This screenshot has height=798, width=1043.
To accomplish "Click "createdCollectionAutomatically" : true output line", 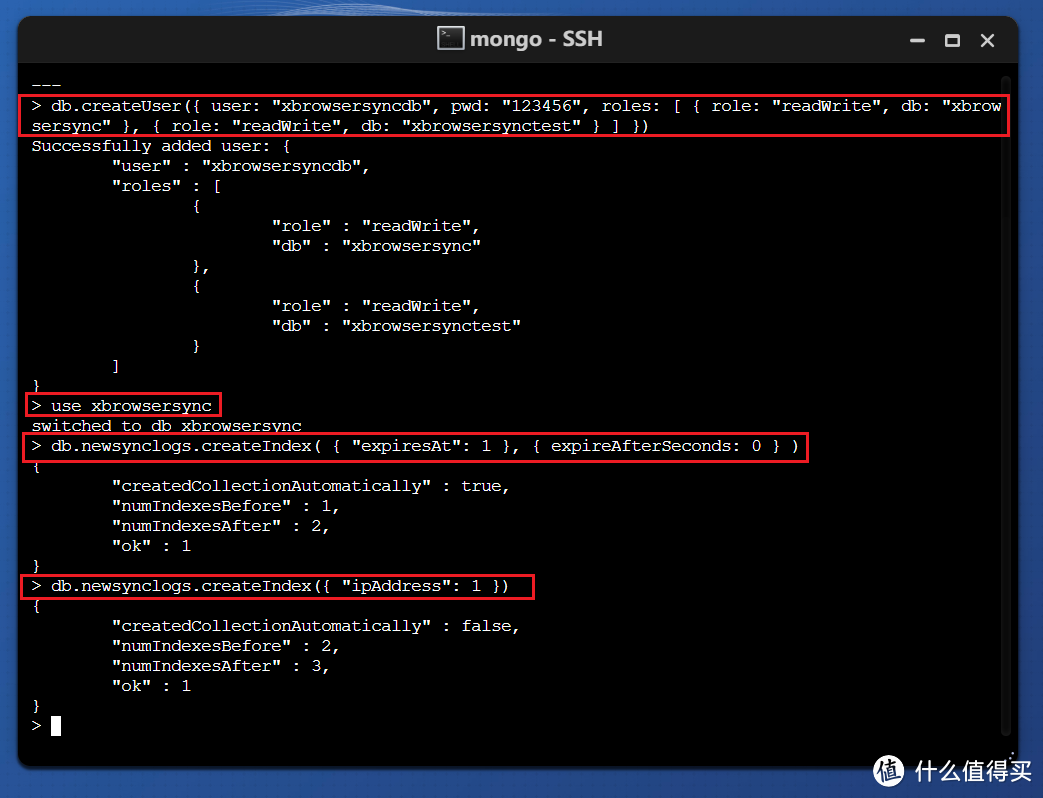I will 311,486.
